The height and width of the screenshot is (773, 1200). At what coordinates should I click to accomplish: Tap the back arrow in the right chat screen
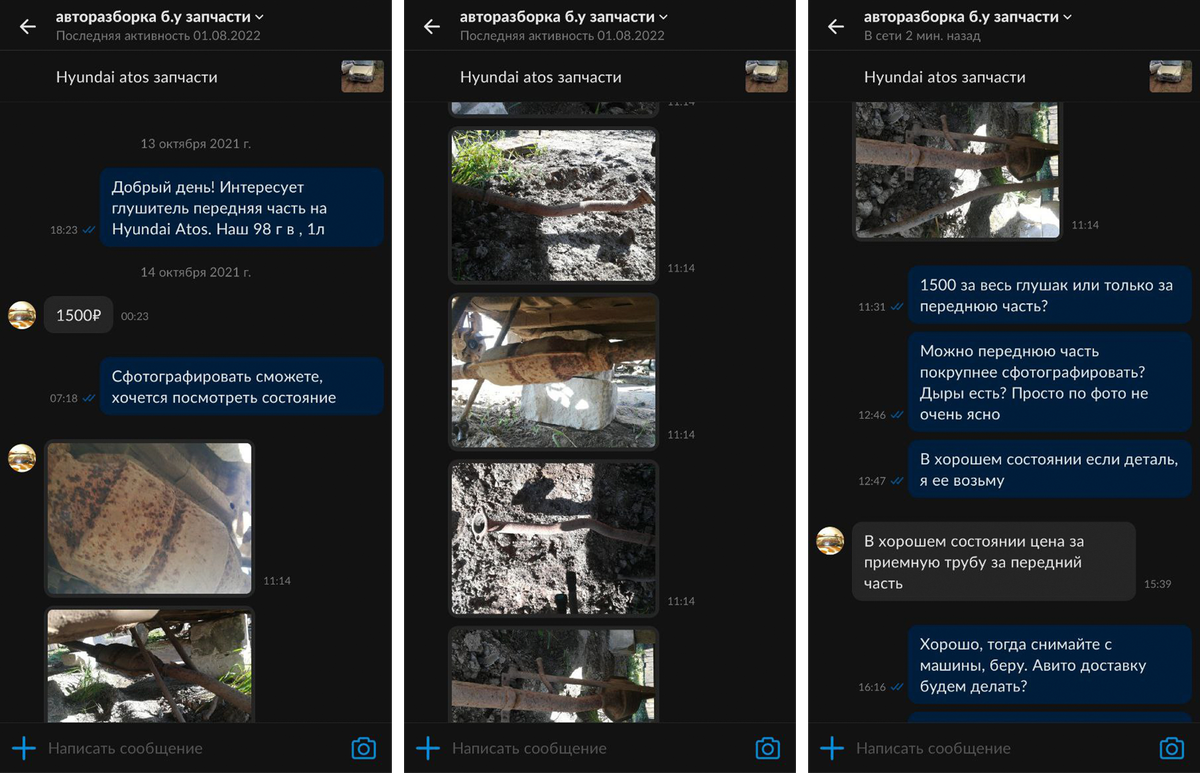point(835,26)
